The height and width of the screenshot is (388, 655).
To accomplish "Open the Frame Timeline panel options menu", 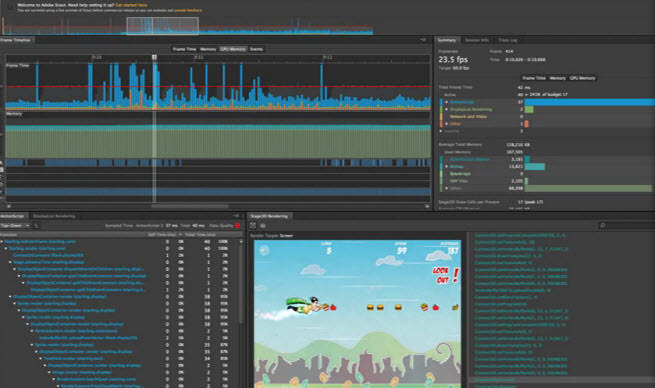I will point(423,40).
